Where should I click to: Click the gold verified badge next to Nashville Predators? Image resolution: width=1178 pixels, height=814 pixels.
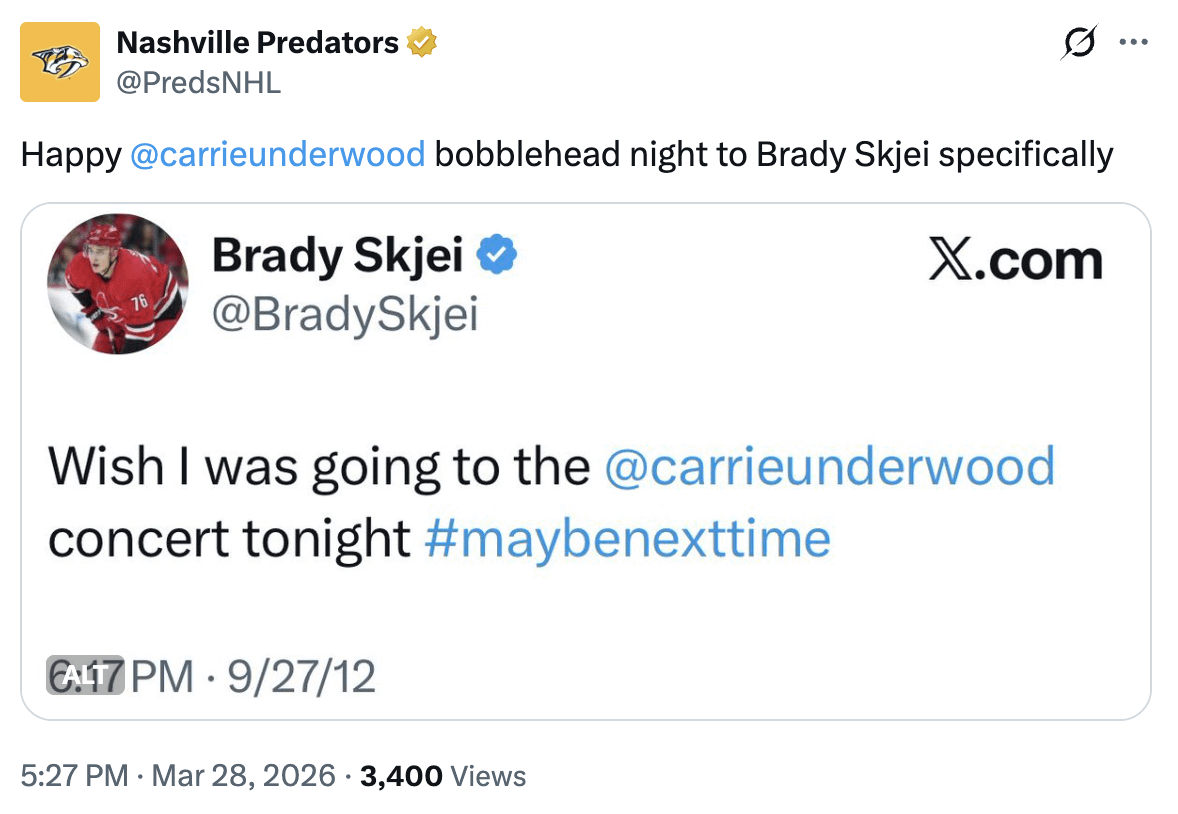[423, 42]
